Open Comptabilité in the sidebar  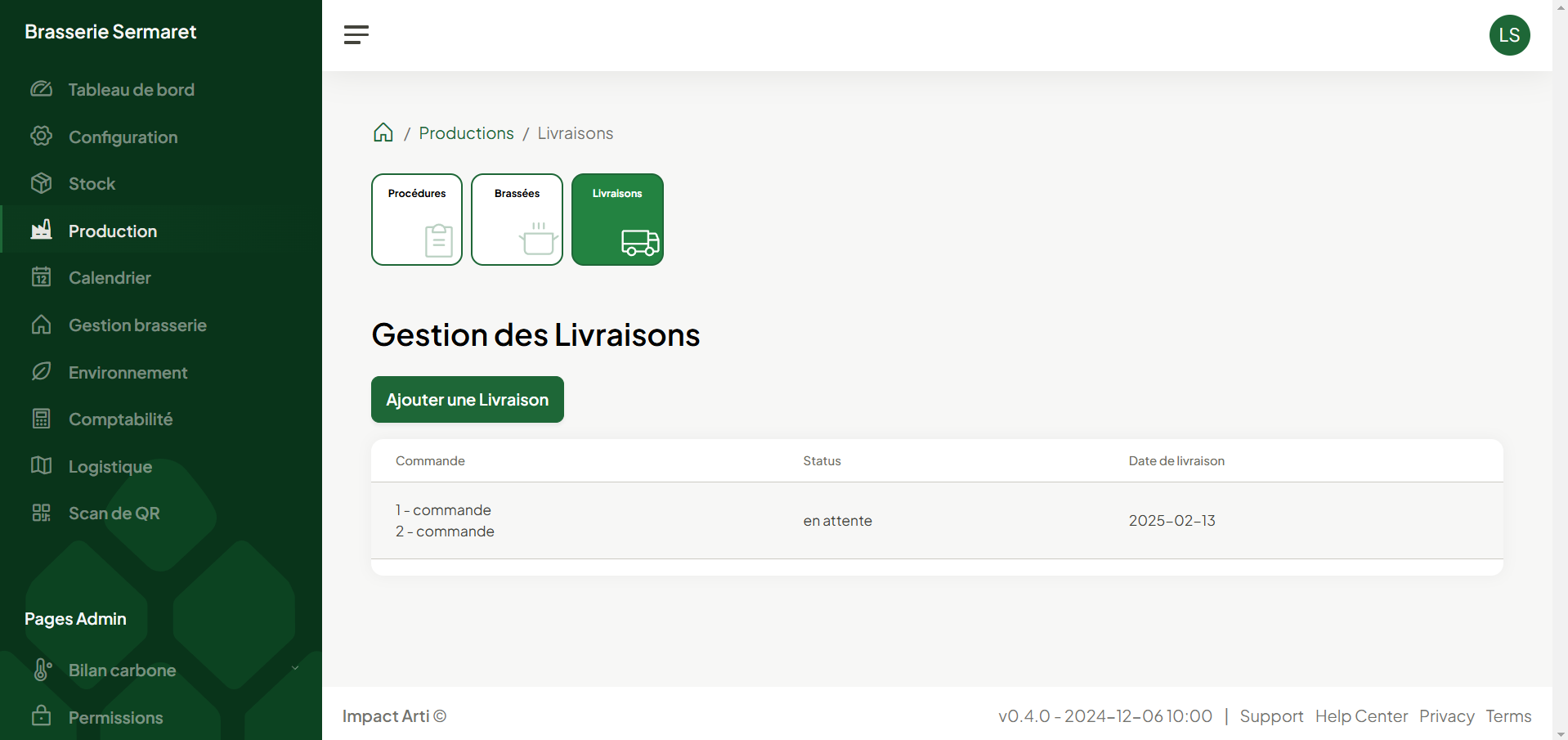(x=120, y=419)
